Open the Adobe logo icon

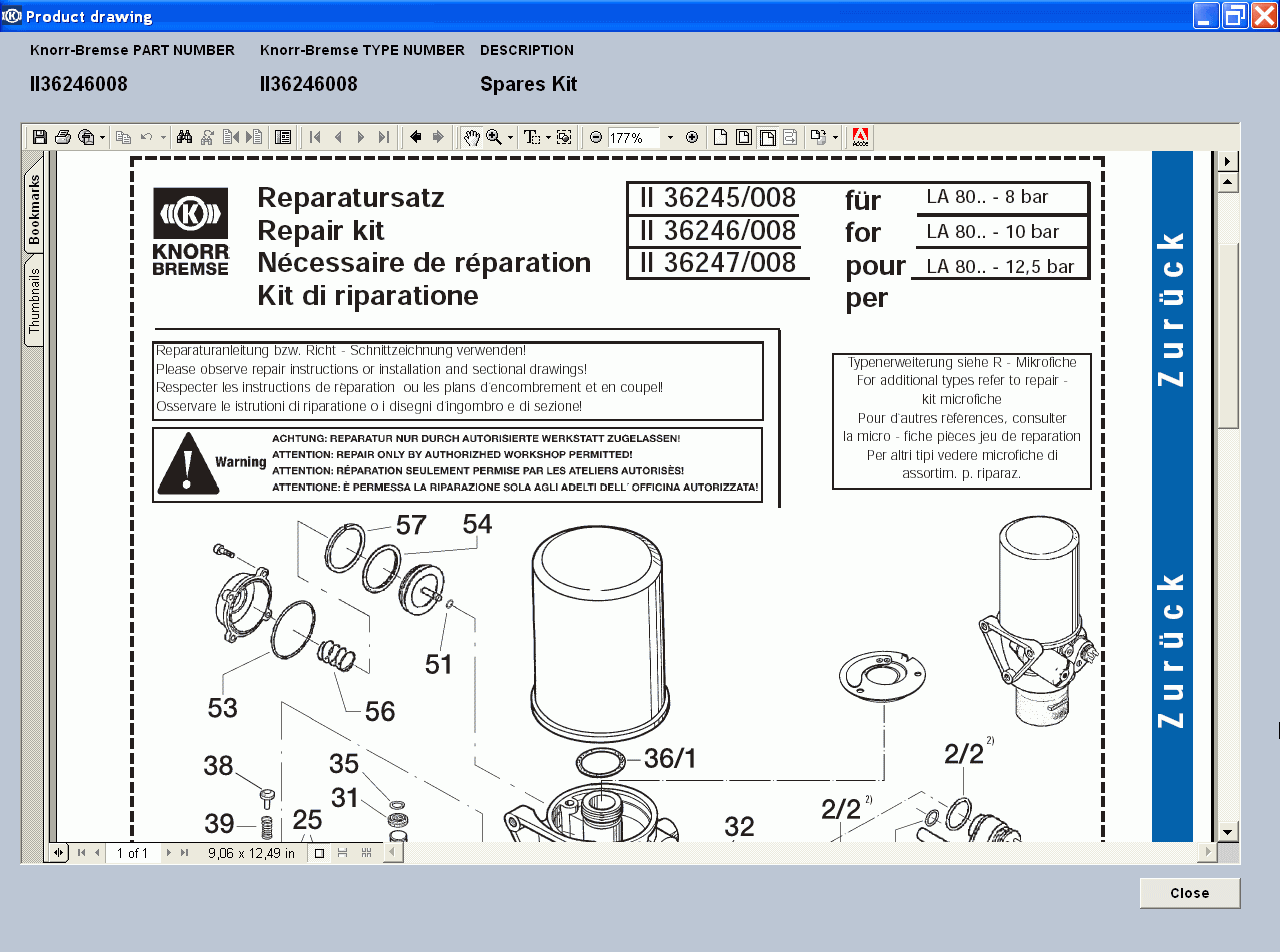coord(860,137)
